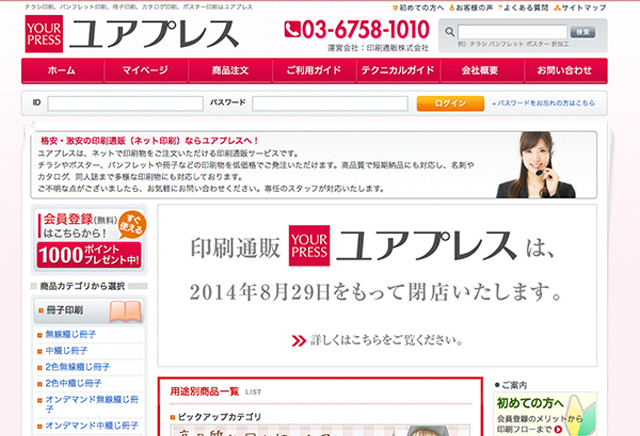Image resolution: width=640 pixels, height=436 pixels.
Task: Click the 会員登録 1000ポイント banner
Action: 89,240
